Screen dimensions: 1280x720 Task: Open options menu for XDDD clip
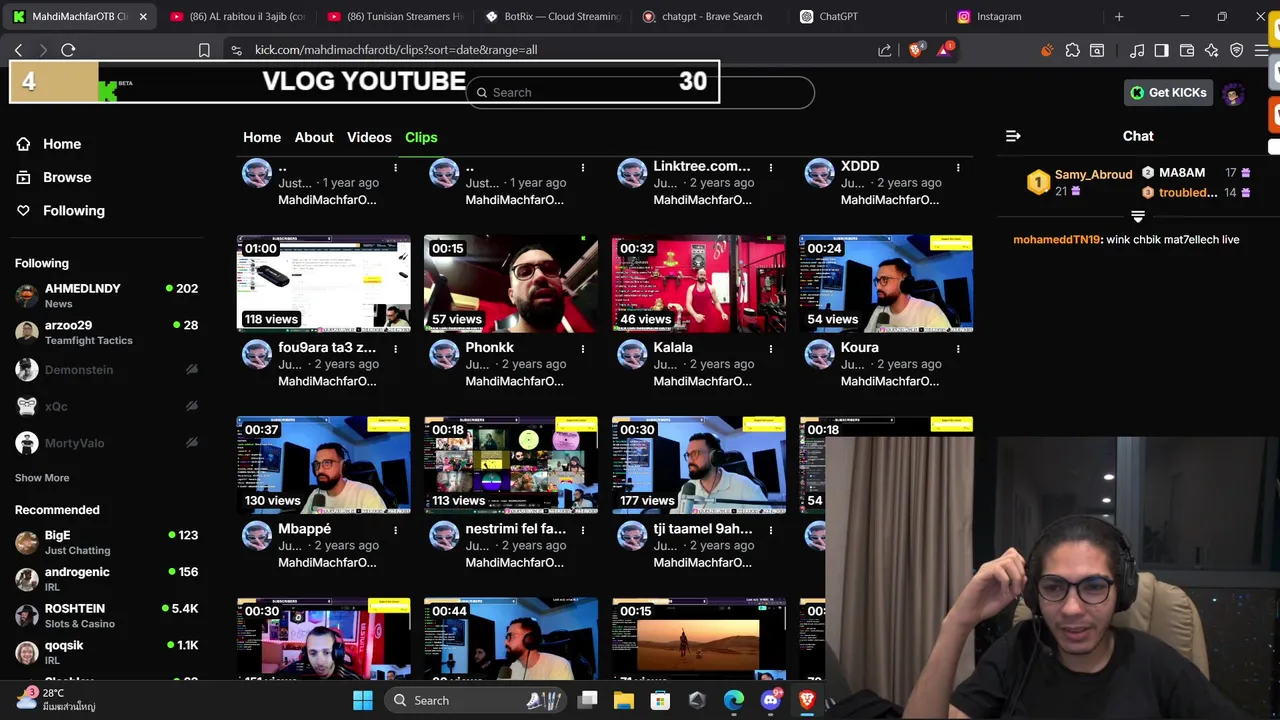click(958, 168)
